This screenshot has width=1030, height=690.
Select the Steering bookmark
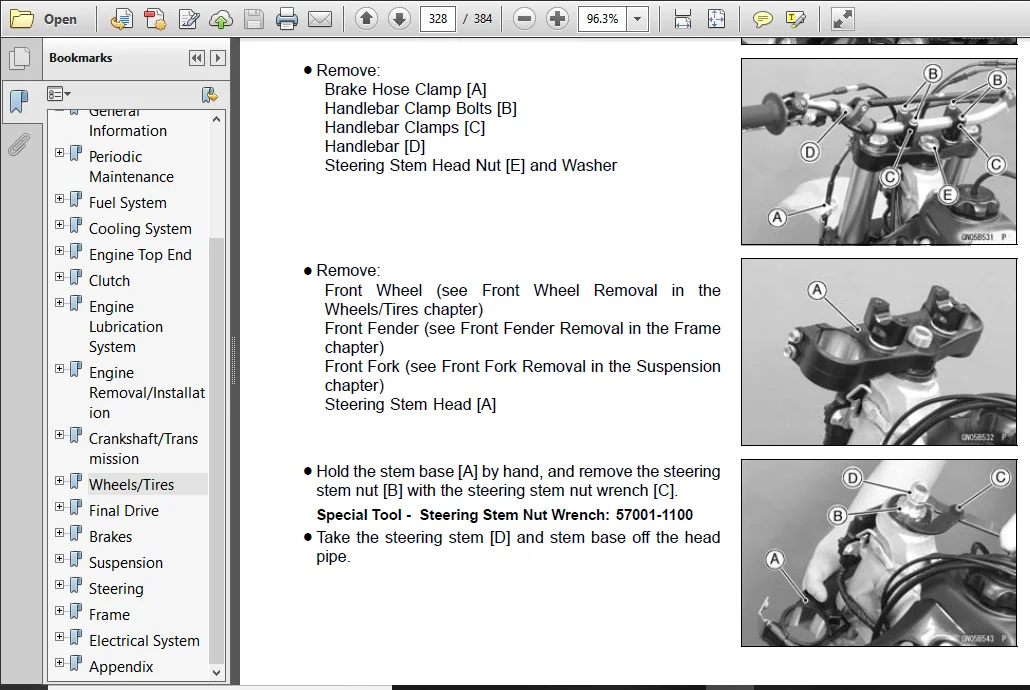[116, 589]
